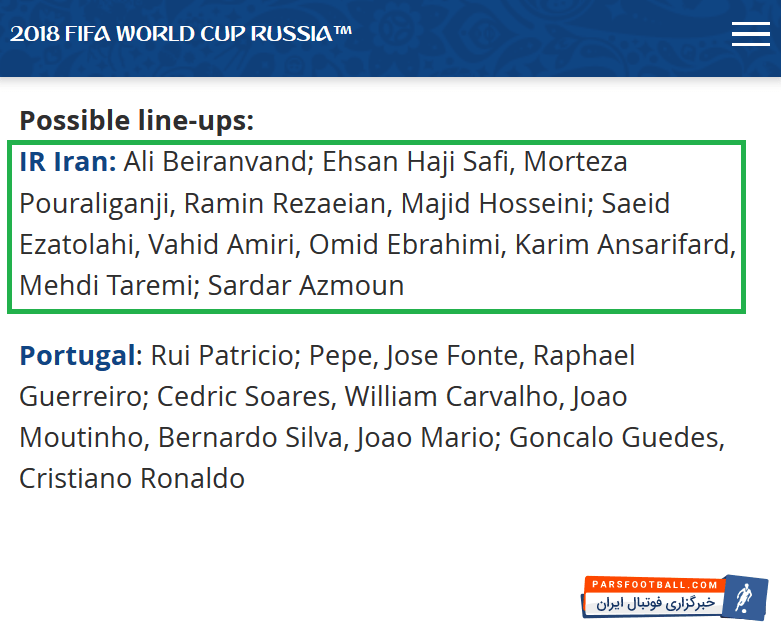The width and height of the screenshot is (784, 637).
Task: Select the Portugal team label
Action: 77,355
